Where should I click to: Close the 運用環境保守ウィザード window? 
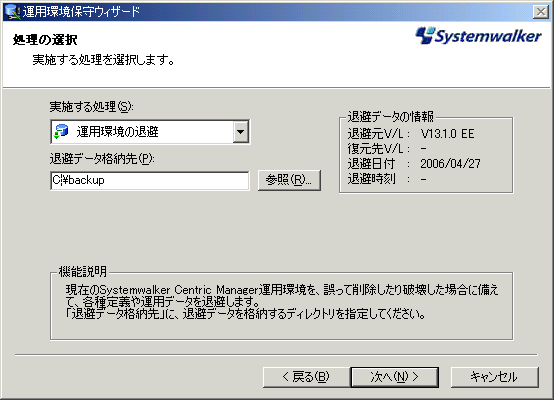tap(541, 12)
